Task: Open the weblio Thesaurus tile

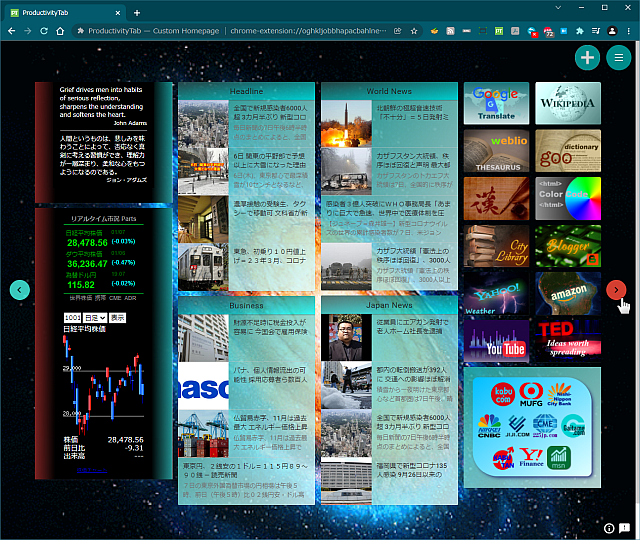Action: [496, 151]
